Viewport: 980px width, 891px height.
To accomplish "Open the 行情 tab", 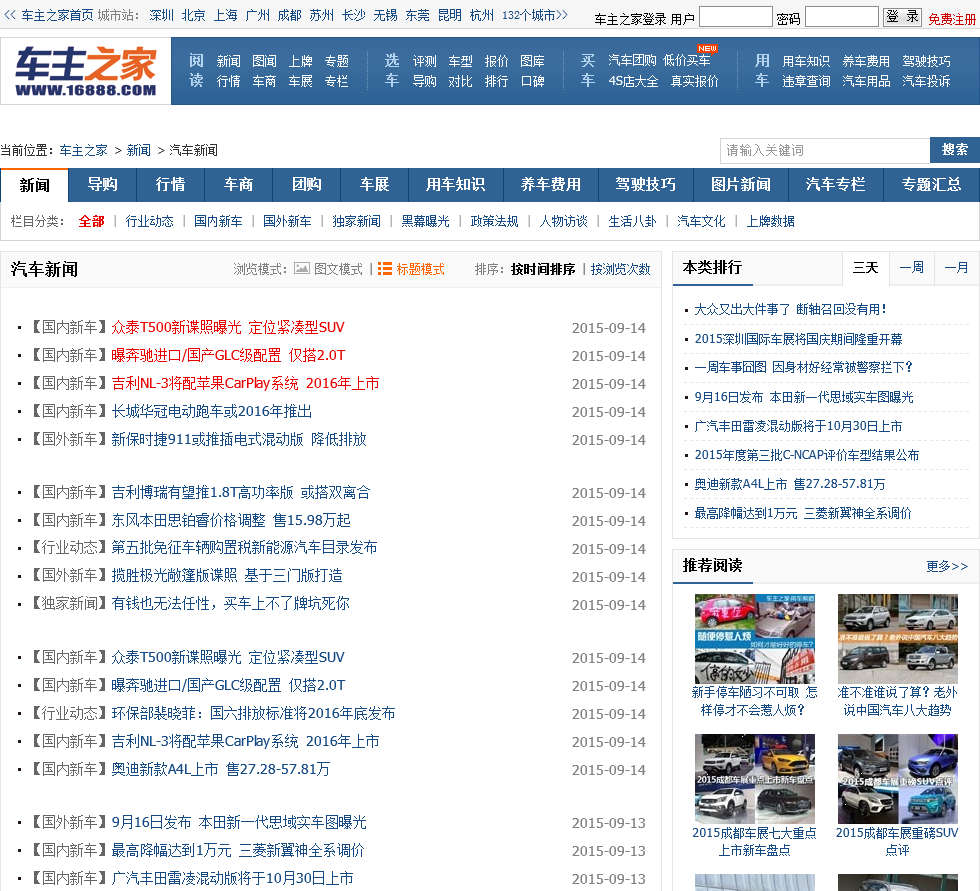I will point(171,184).
